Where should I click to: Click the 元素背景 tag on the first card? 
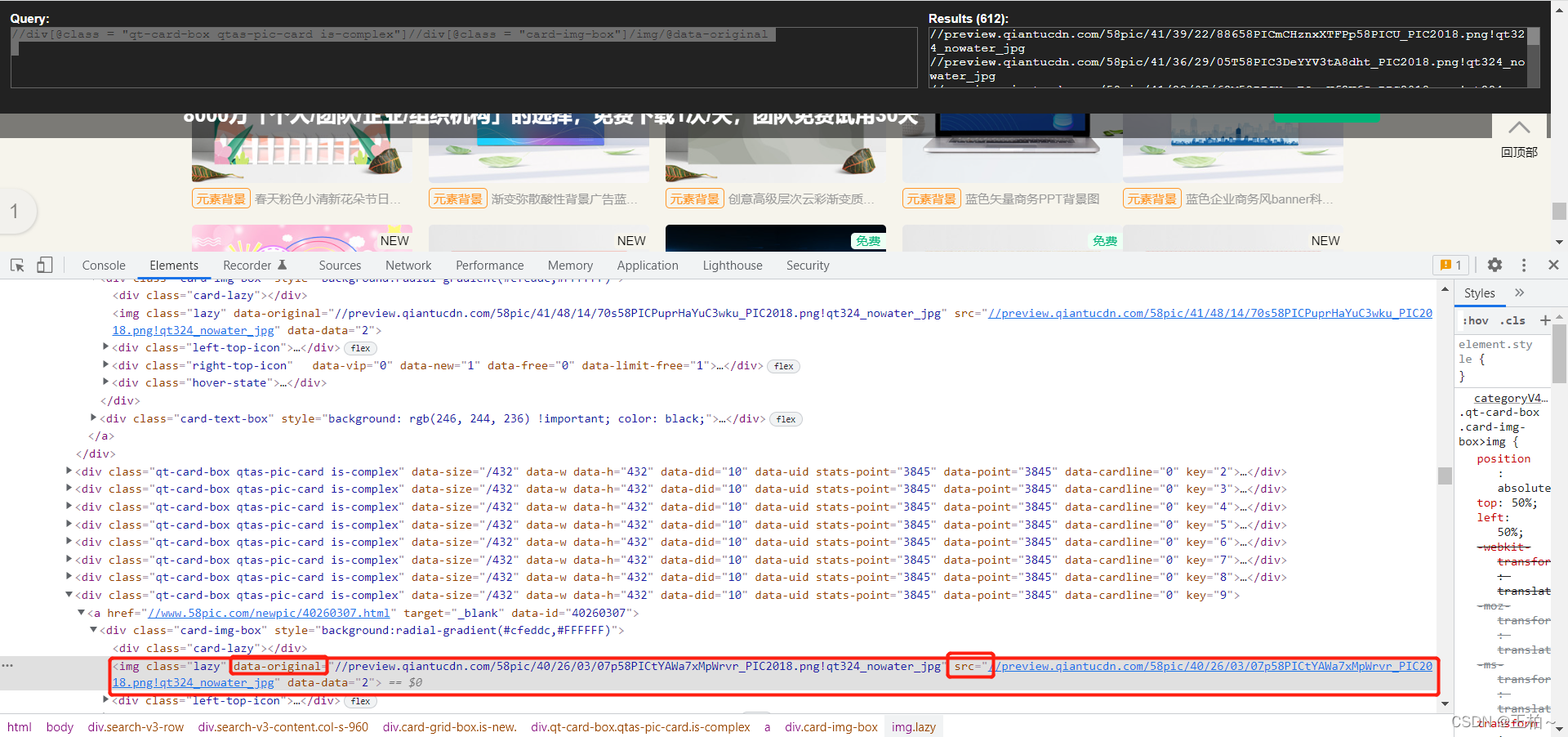click(x=220, y=199)
